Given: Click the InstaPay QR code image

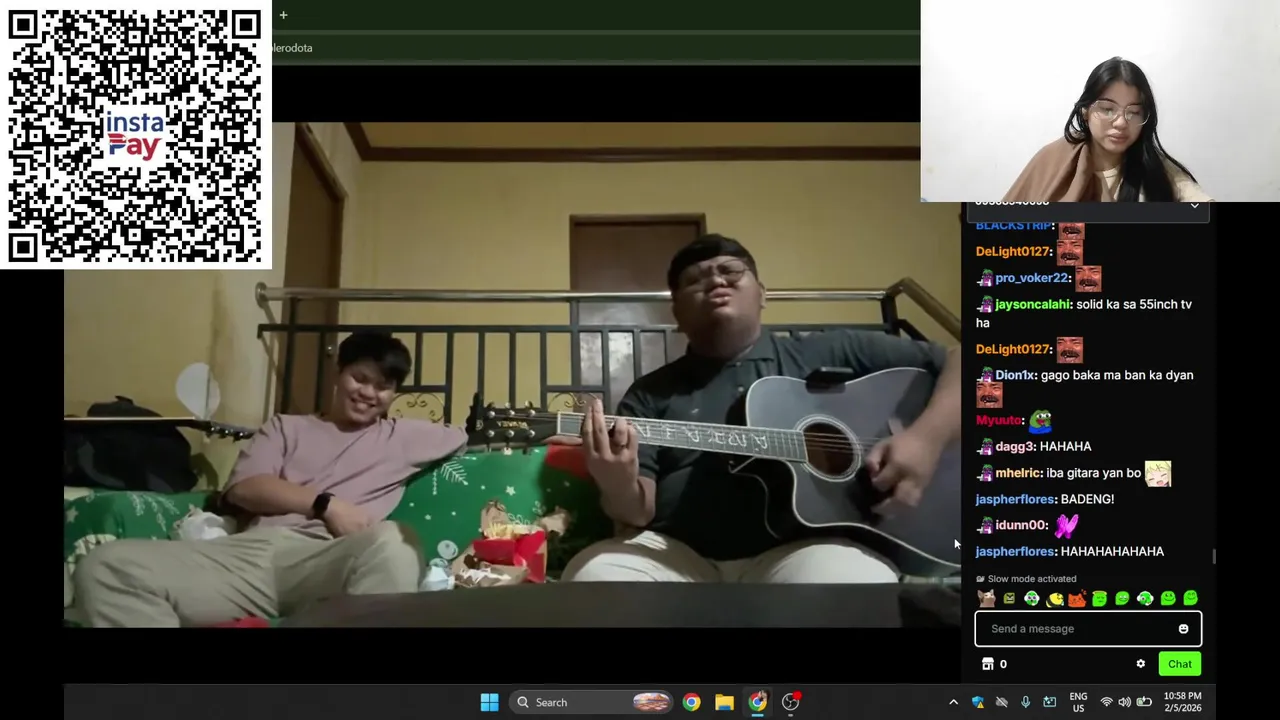Looking at the screenshot, I should click(x=135, y=135).
